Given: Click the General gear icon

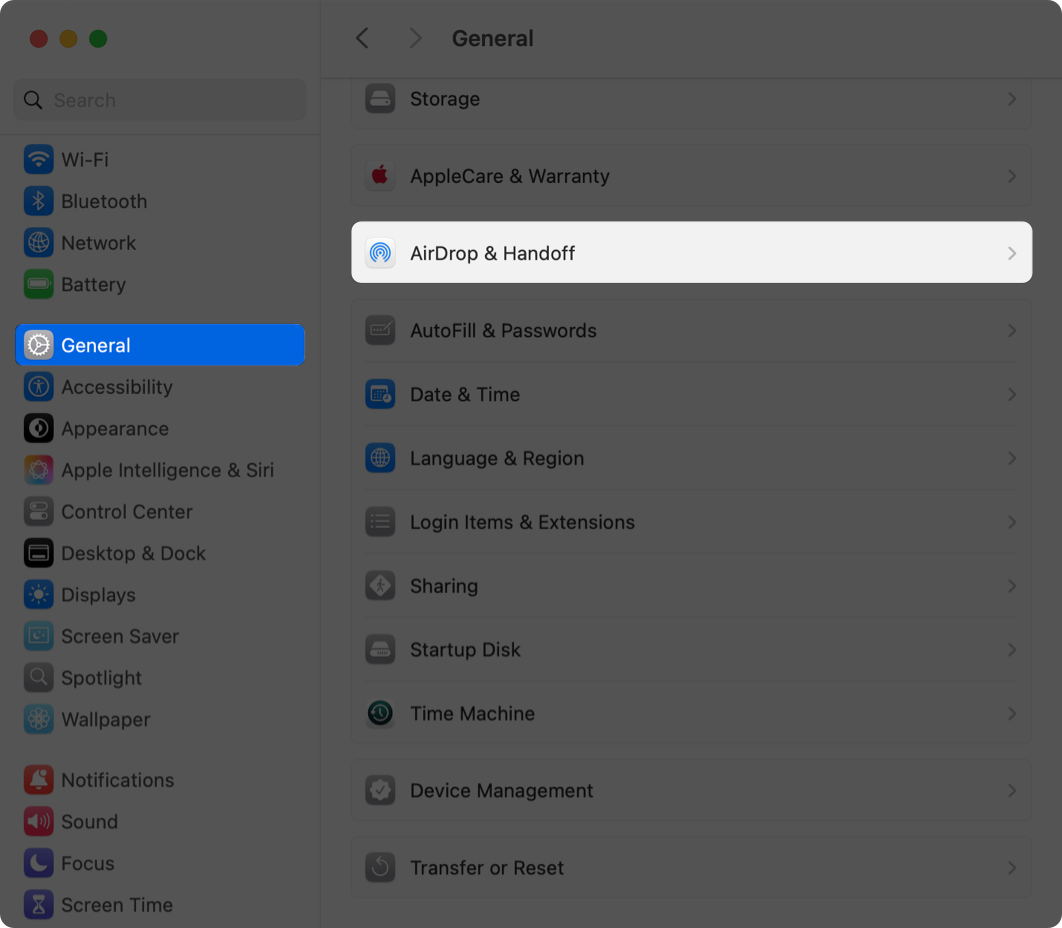Looking at the screenshot, I should [39, 345].
